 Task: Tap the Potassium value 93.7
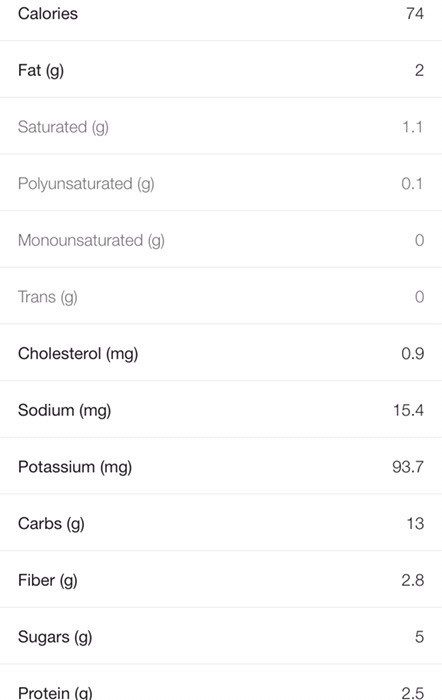click(x=408, y=467)
